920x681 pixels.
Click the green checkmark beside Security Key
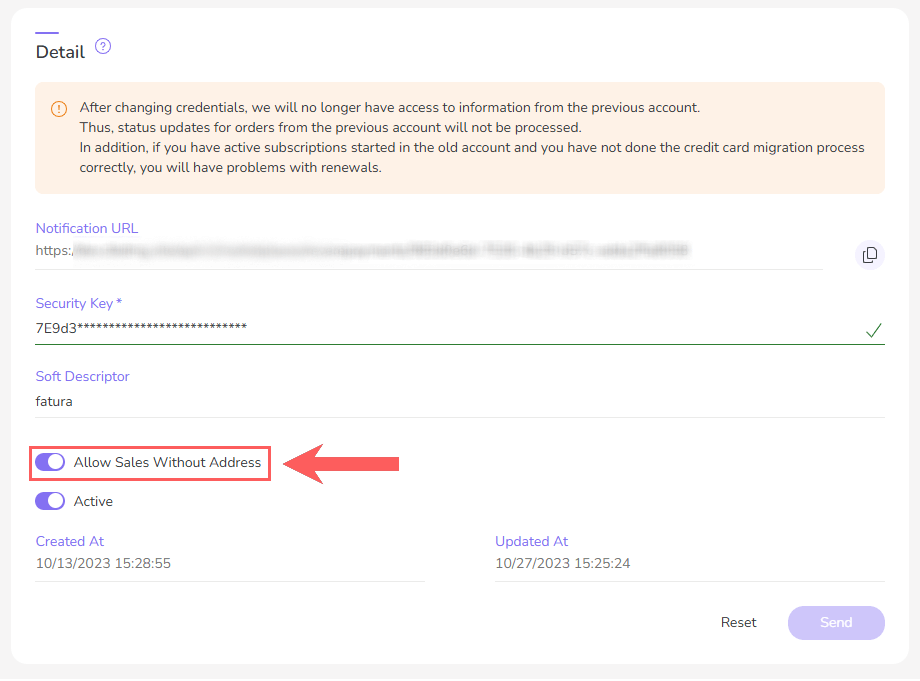(874, 330)
